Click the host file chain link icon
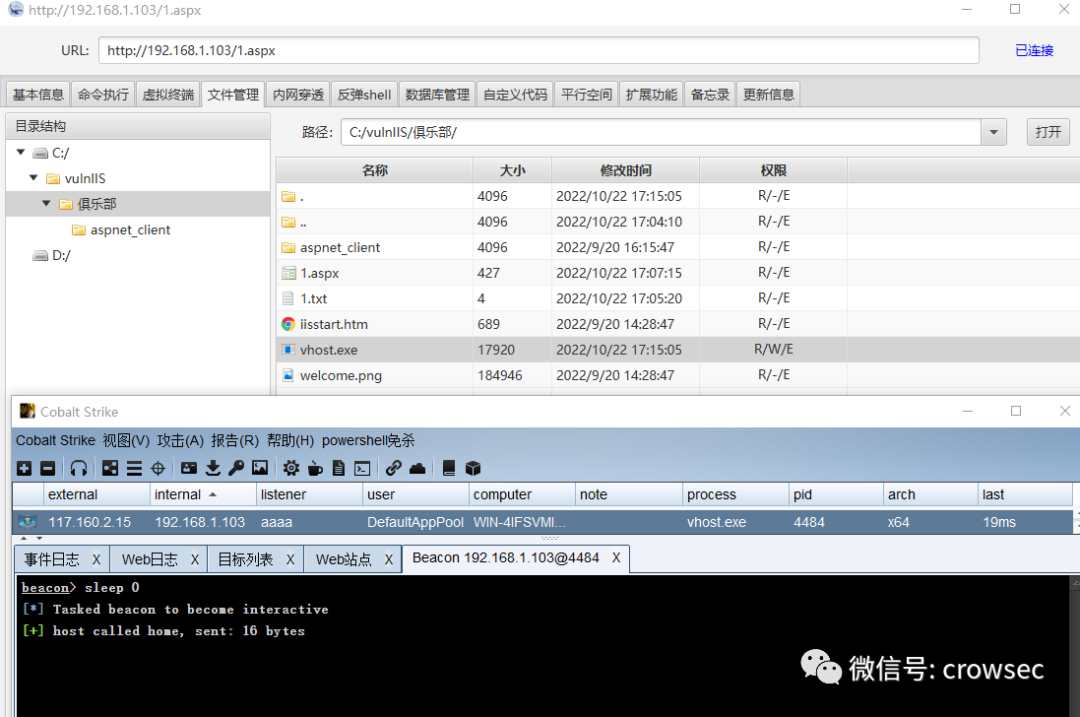The width and height of the screenshot is (1080, 717). pos(393,468)
